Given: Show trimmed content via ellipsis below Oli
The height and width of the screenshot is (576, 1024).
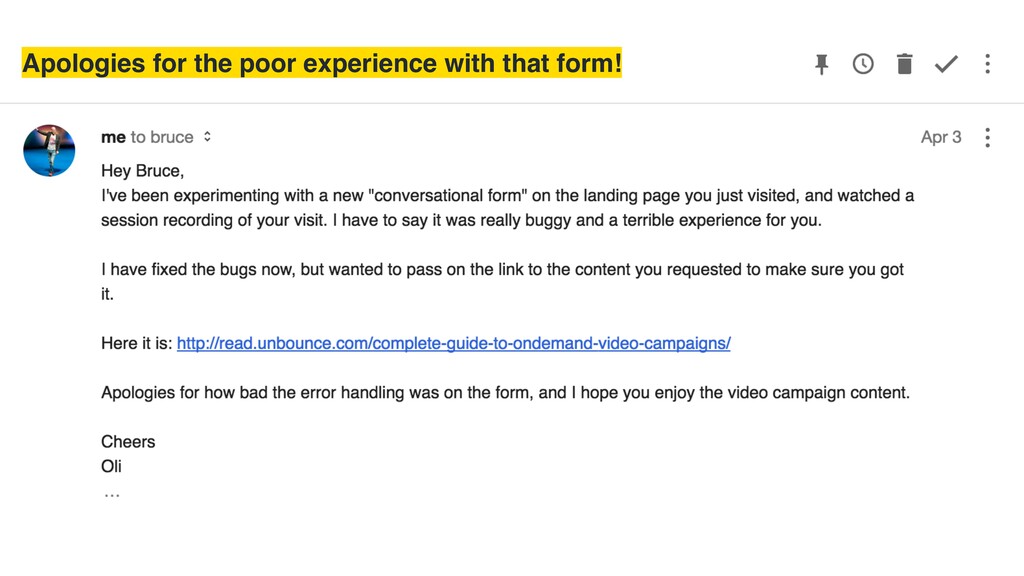Looking at the screenshot, I should pos(112,496).
